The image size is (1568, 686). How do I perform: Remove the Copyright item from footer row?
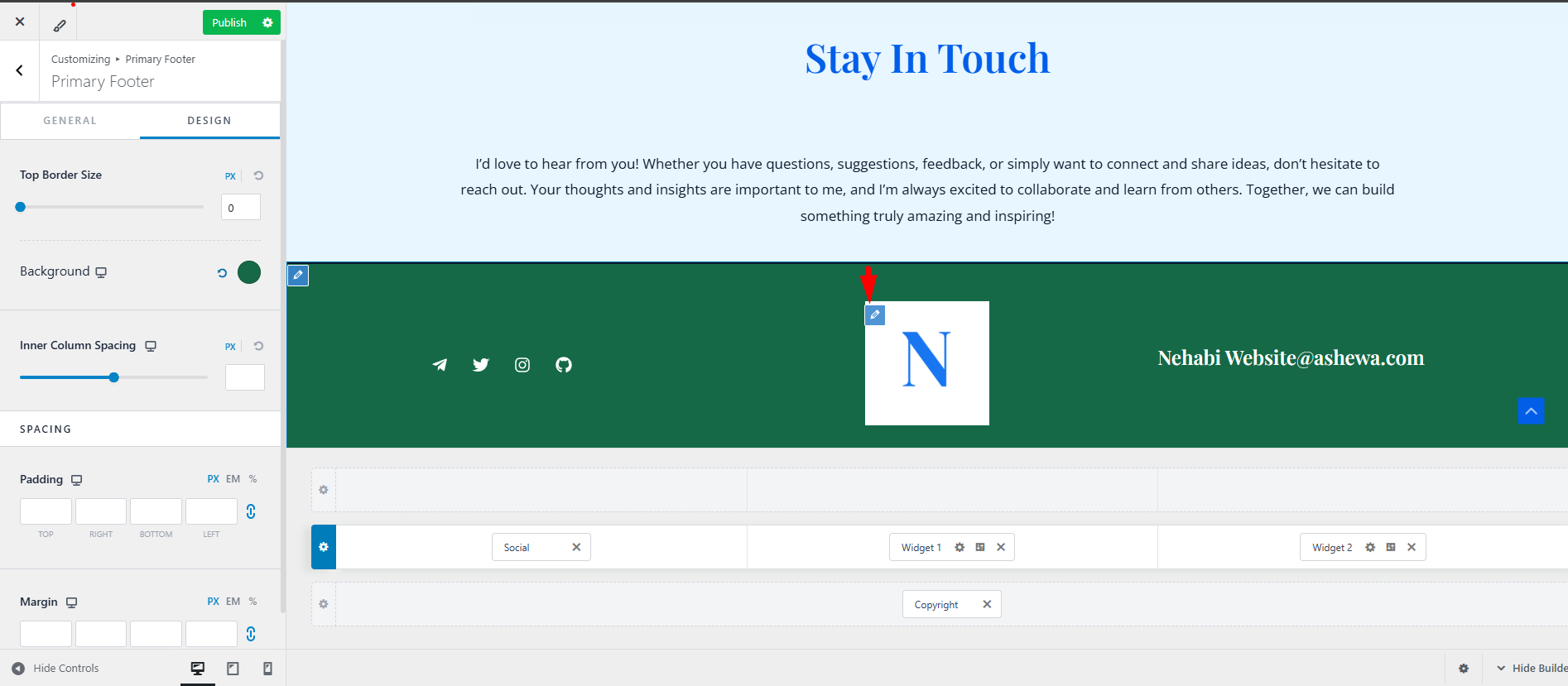pyautogui.click(x=987, y=604)
